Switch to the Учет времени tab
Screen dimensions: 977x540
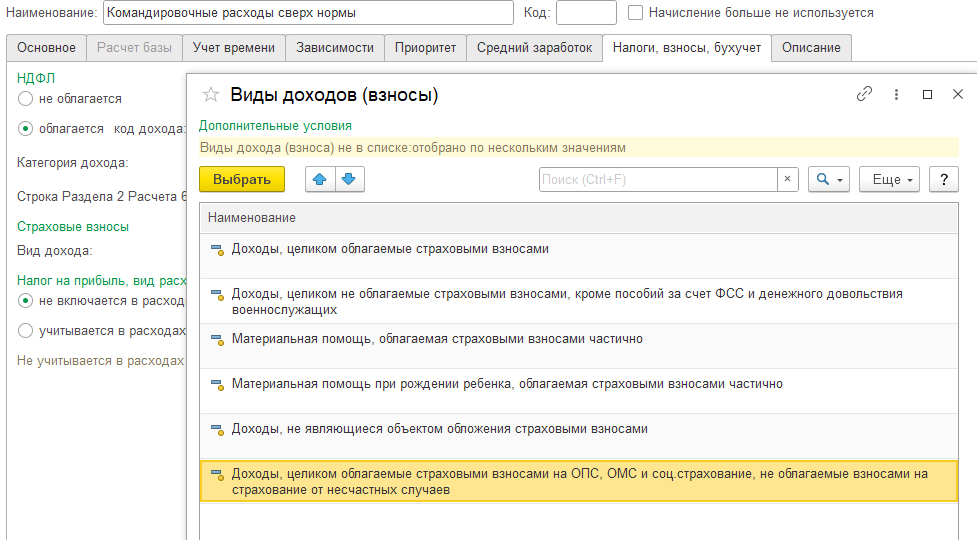(x=234, y=48)
